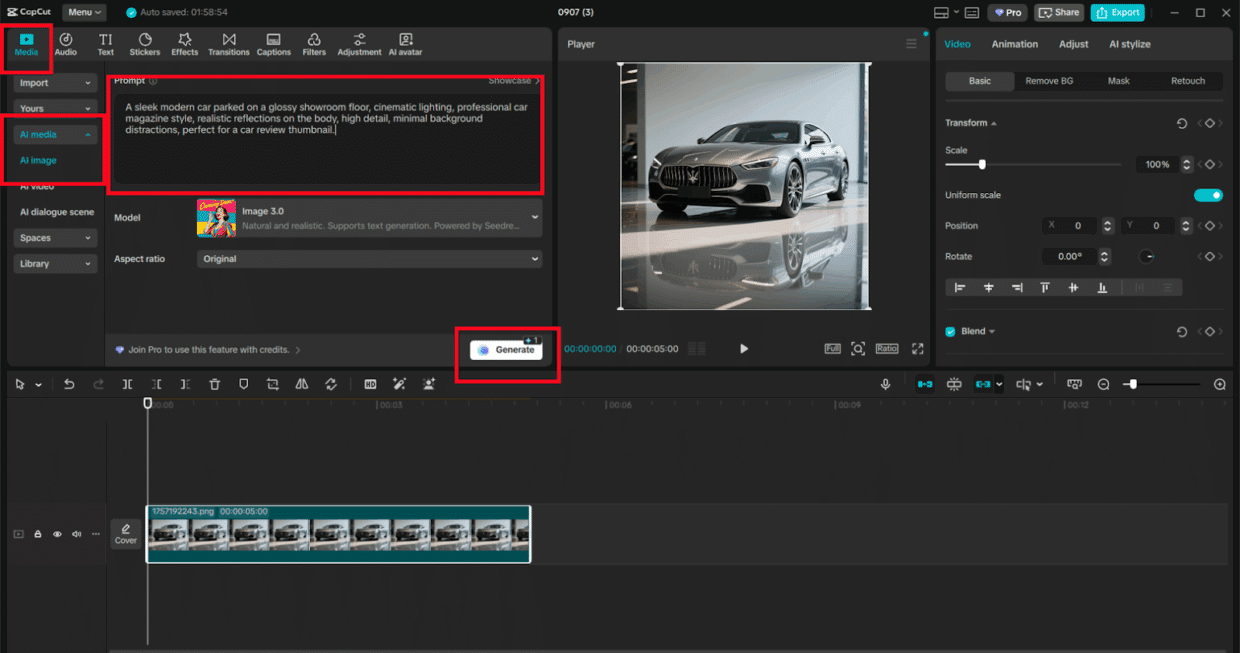
Task: Select the AI avatar tool
Action: pyautogui.click(x=405, y=44)
